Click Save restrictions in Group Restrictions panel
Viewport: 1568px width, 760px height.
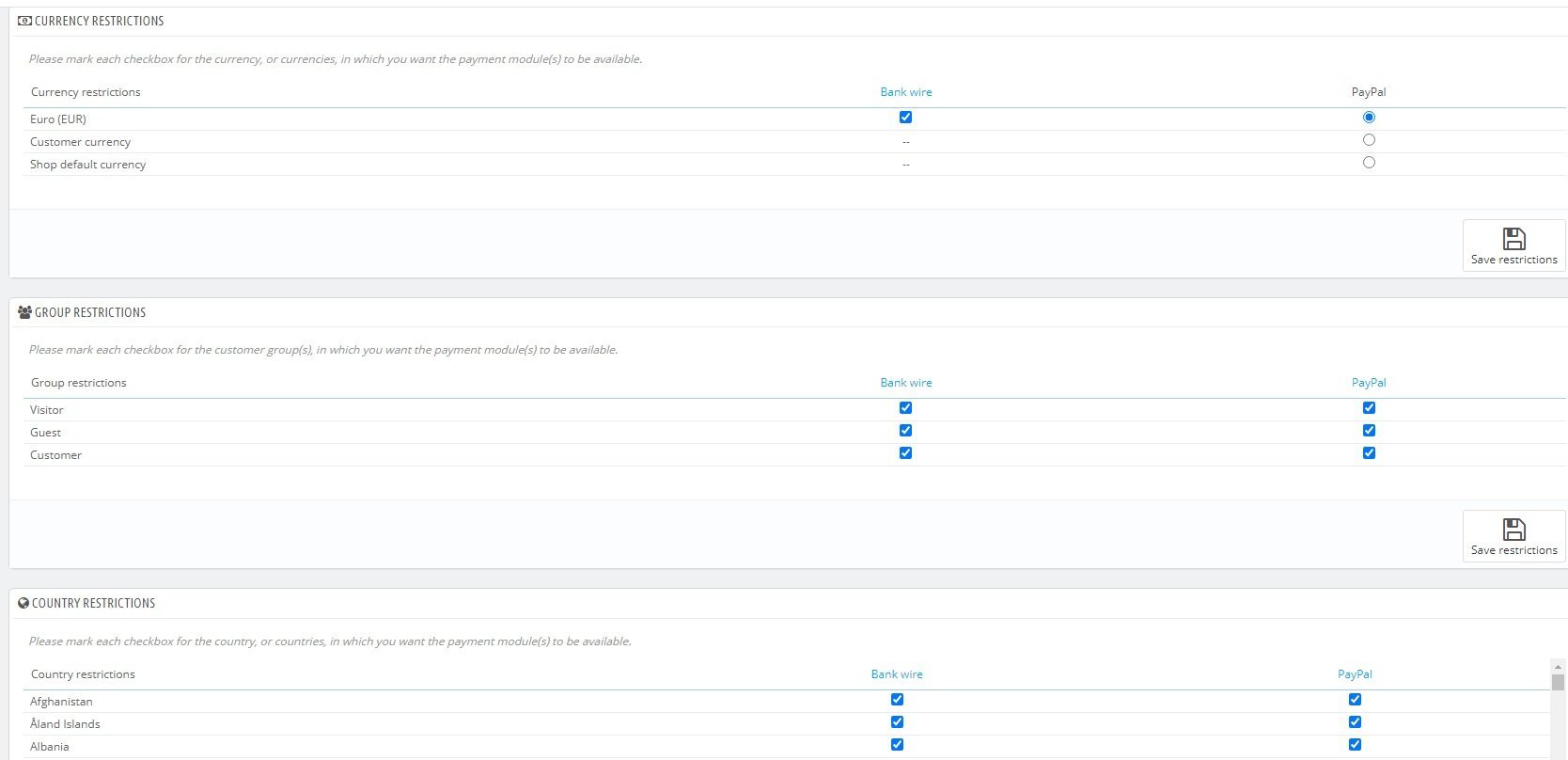[1513, 536]
